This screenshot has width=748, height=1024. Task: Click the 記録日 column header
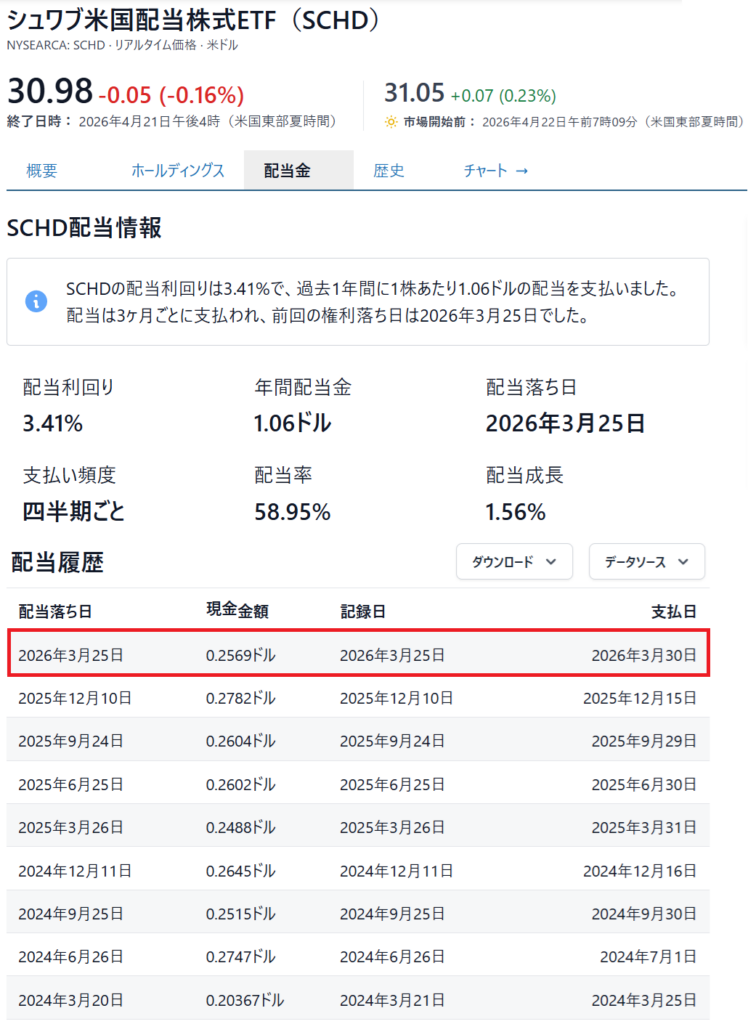[x=363, y=611]
